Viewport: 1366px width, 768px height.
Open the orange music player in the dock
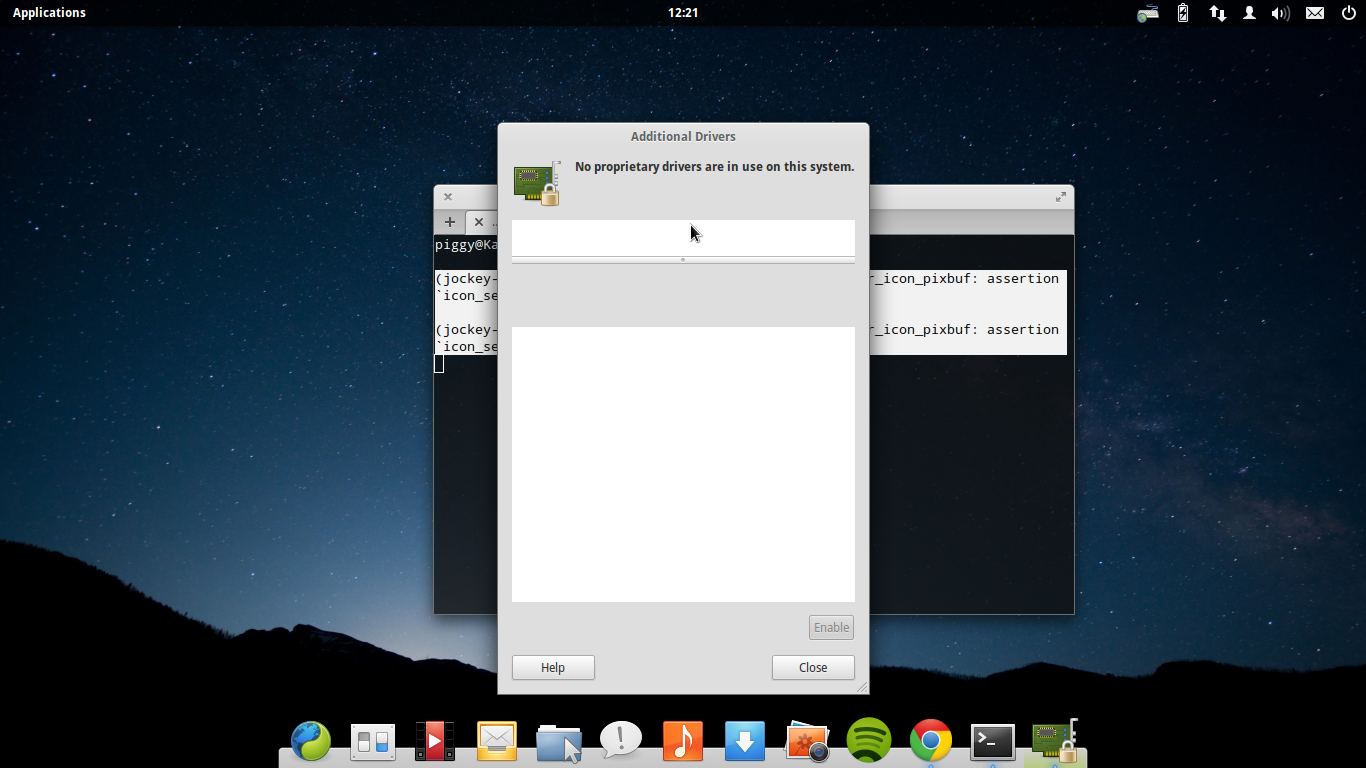tap(682, 741)
